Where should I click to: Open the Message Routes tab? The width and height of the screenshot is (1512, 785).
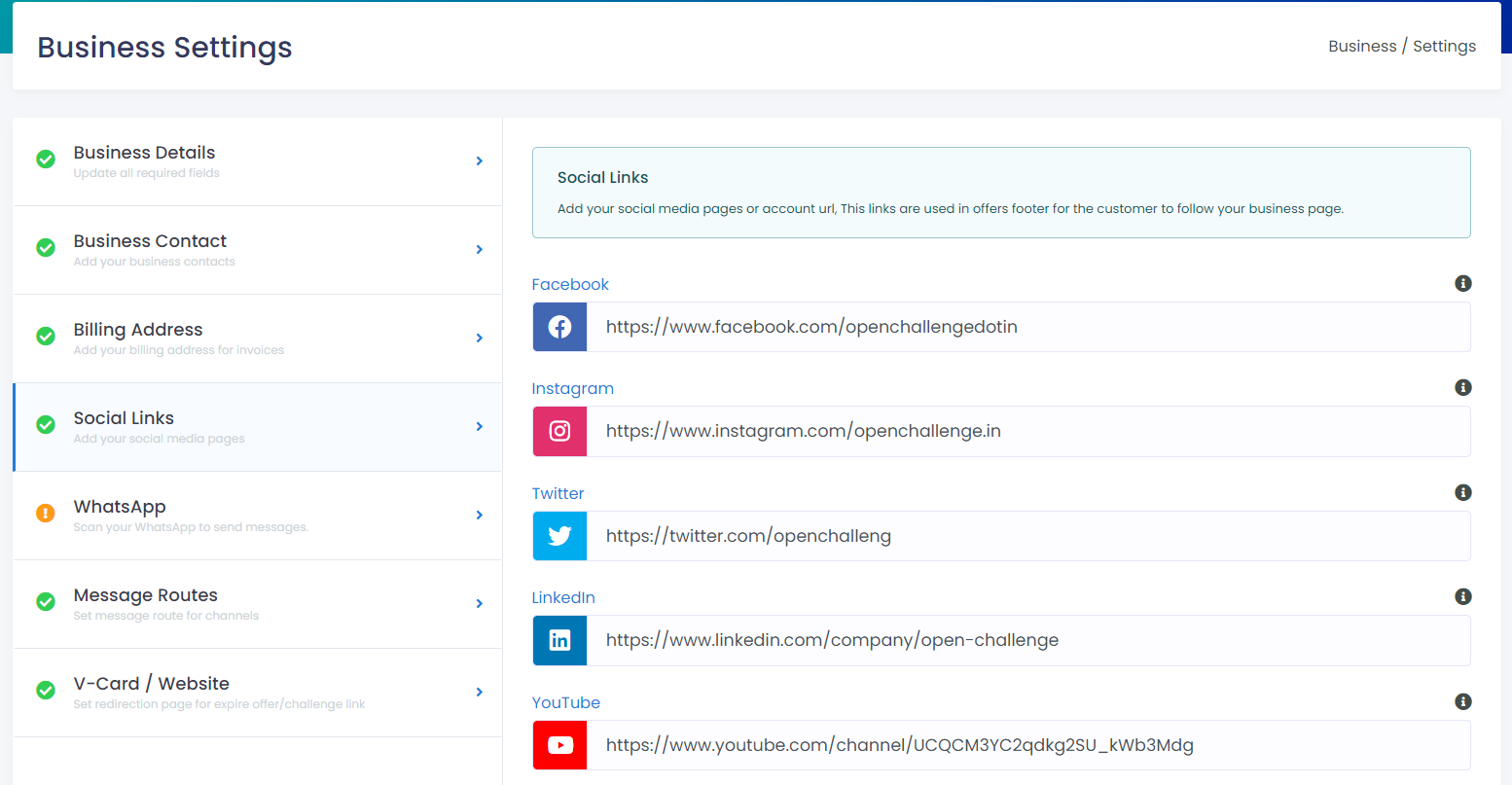[258, 604]
